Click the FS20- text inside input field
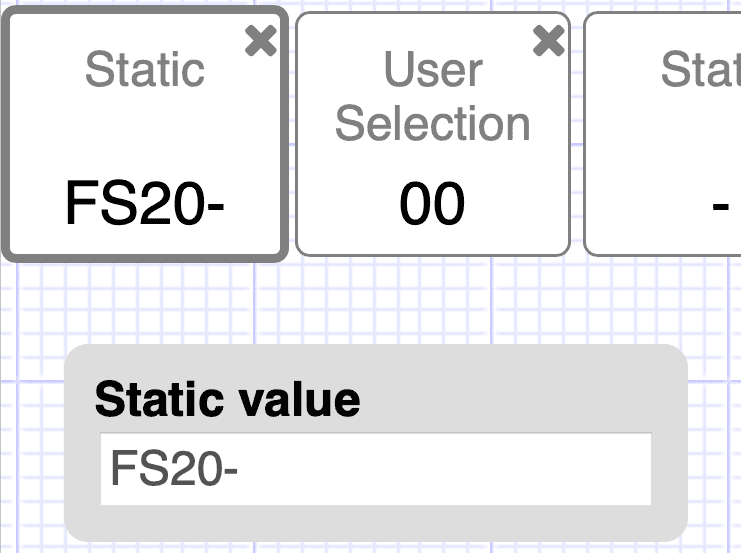 pos(174,468)
